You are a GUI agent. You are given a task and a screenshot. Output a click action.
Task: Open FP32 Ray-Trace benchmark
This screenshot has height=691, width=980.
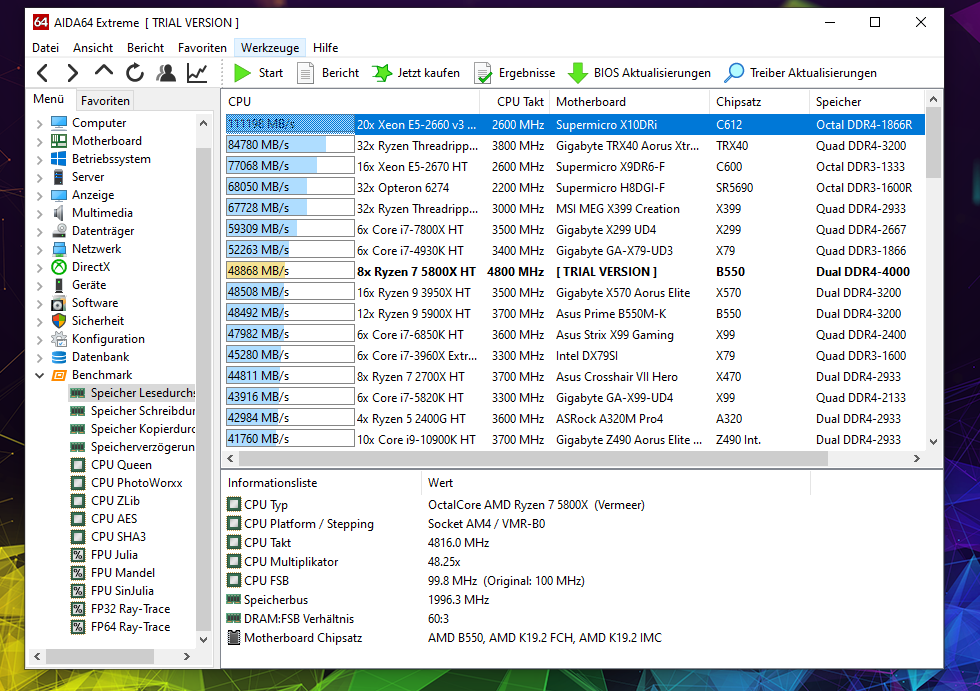click(x=120, y=609)
